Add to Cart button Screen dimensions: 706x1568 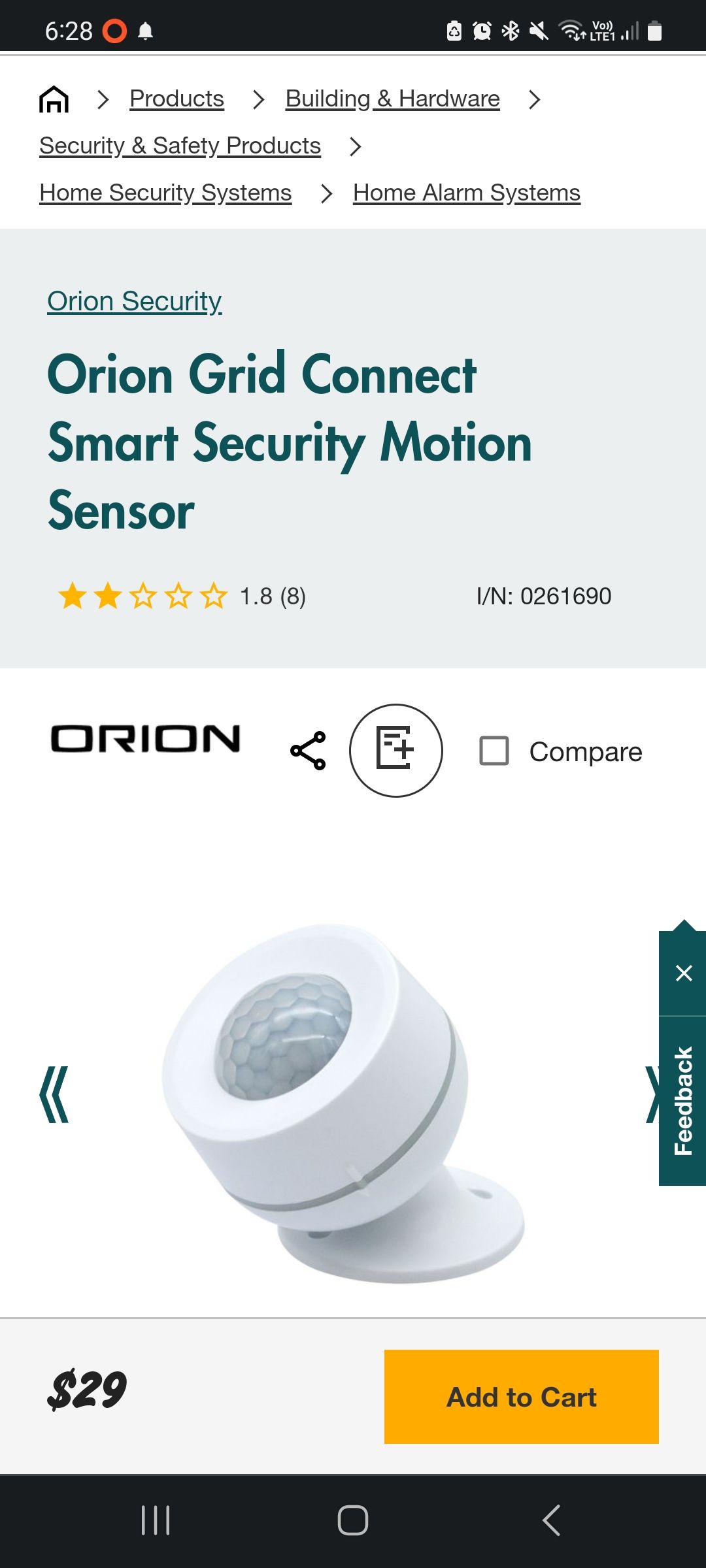(522, 1397)
